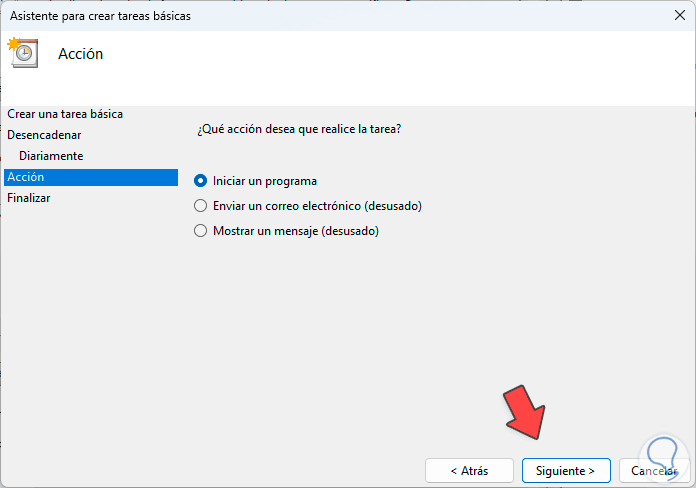Image resolution: width=696 pixels, height=488 pixels.
Task: Click the task wizard clock icon
Action: pyautogui.click(x=22, y=52)
